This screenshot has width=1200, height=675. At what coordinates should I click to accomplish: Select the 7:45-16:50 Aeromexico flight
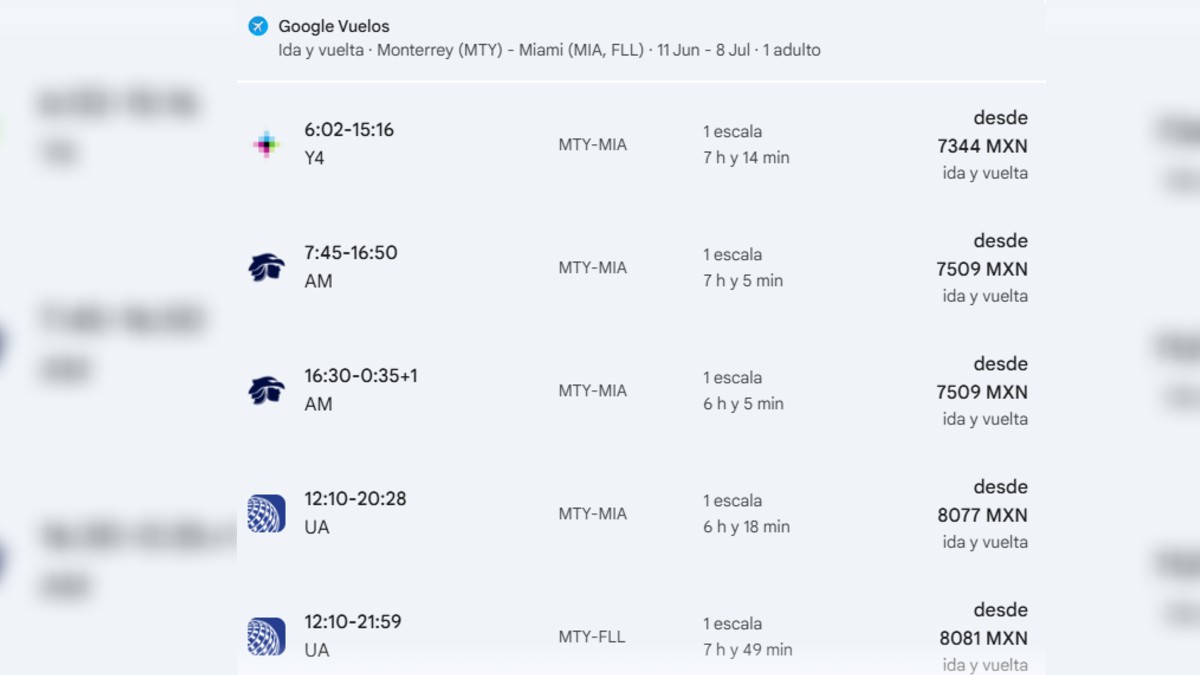(351, 253)
